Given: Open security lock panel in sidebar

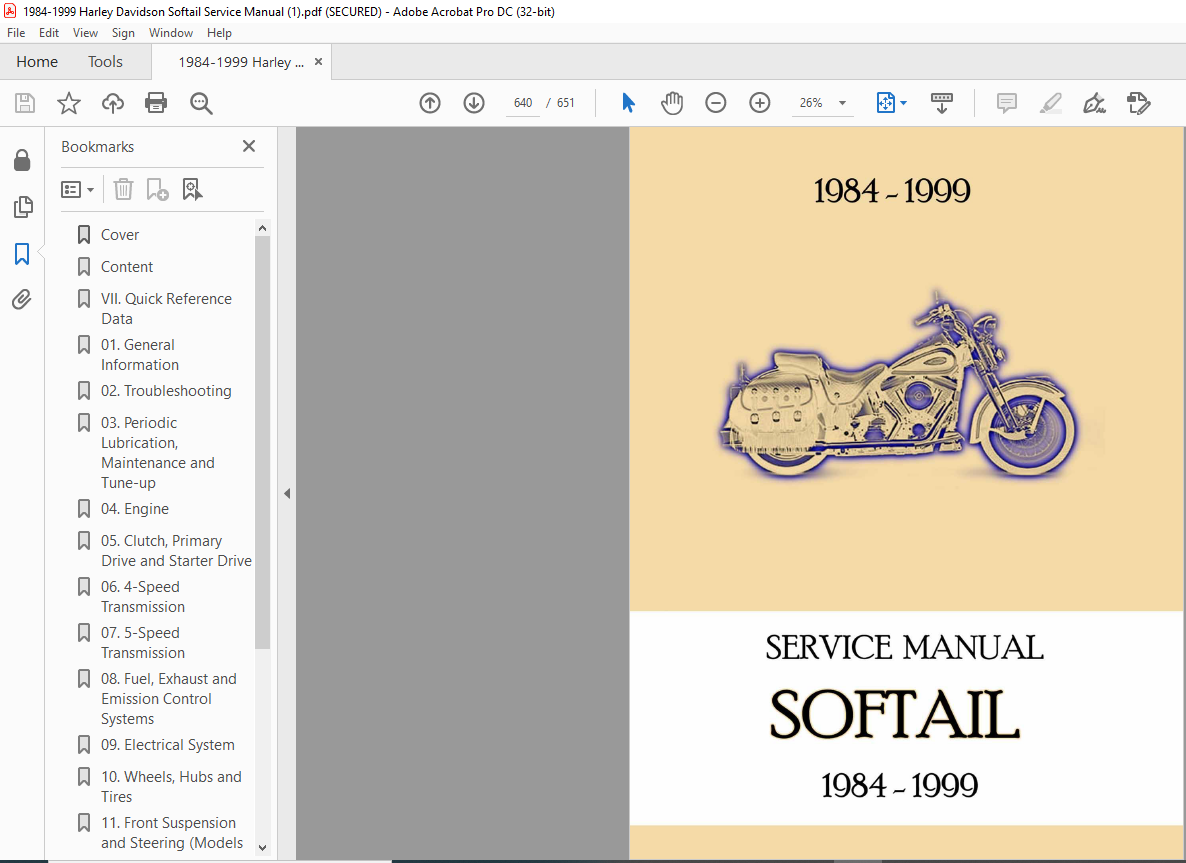Looking at the screenshot, I should pyautogui.click(x=22, y=160).
